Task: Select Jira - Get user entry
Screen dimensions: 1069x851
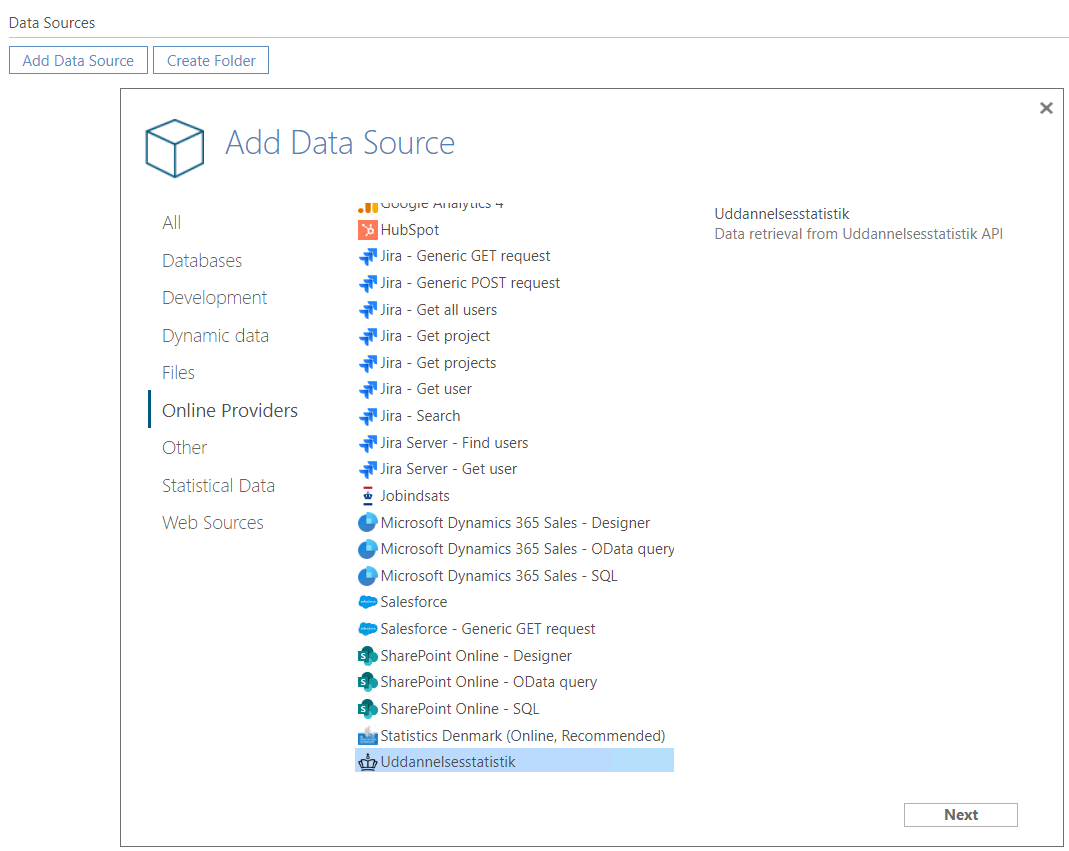Action: 426,389
